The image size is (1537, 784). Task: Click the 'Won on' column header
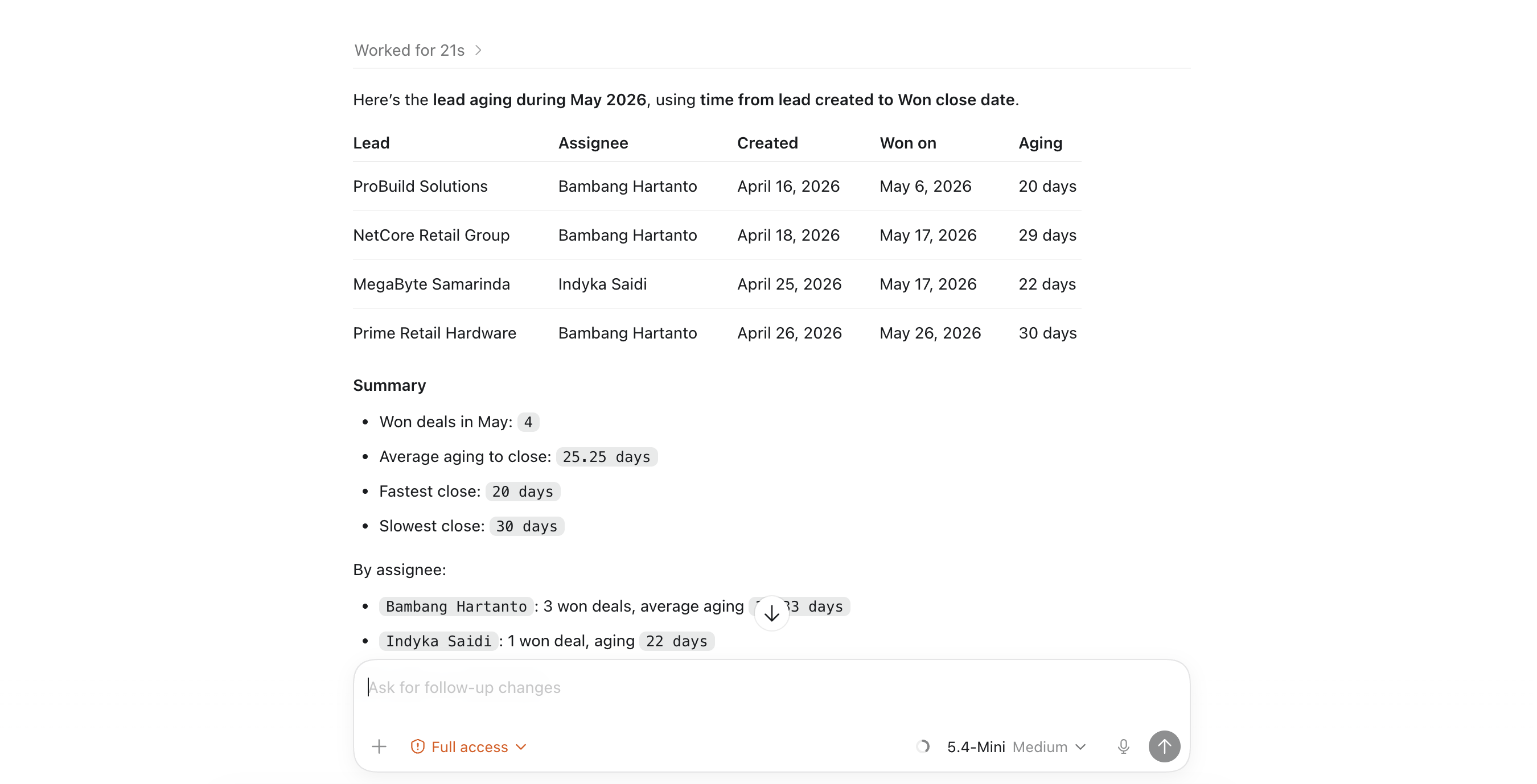[907, 143]
